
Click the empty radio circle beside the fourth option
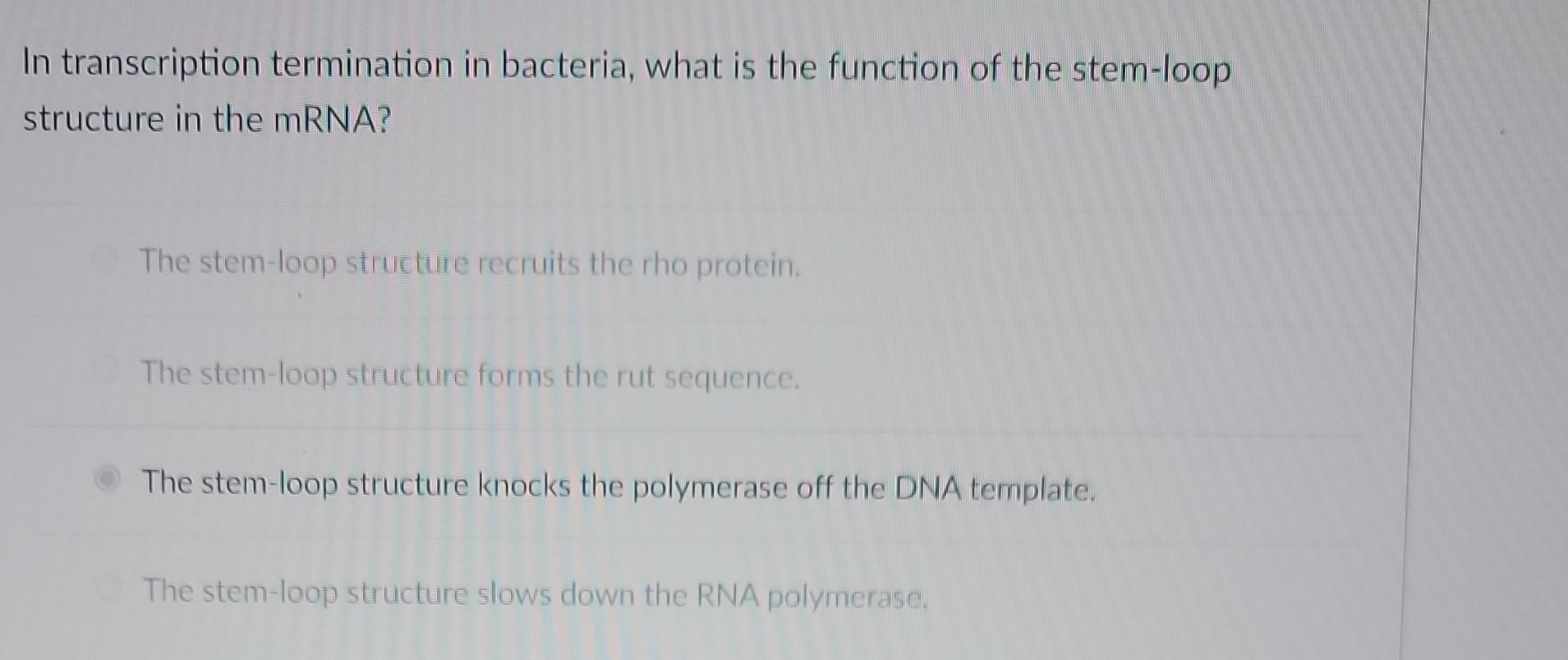coord(108,585)
